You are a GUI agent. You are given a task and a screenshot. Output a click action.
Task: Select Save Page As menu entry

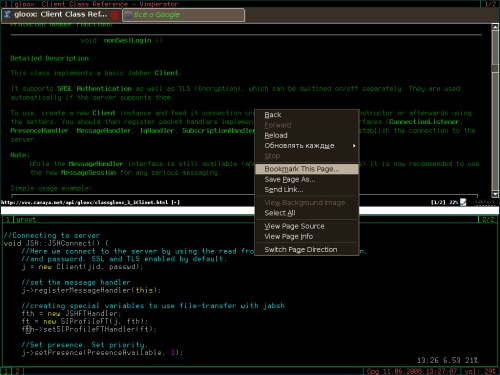coord(307,179)
